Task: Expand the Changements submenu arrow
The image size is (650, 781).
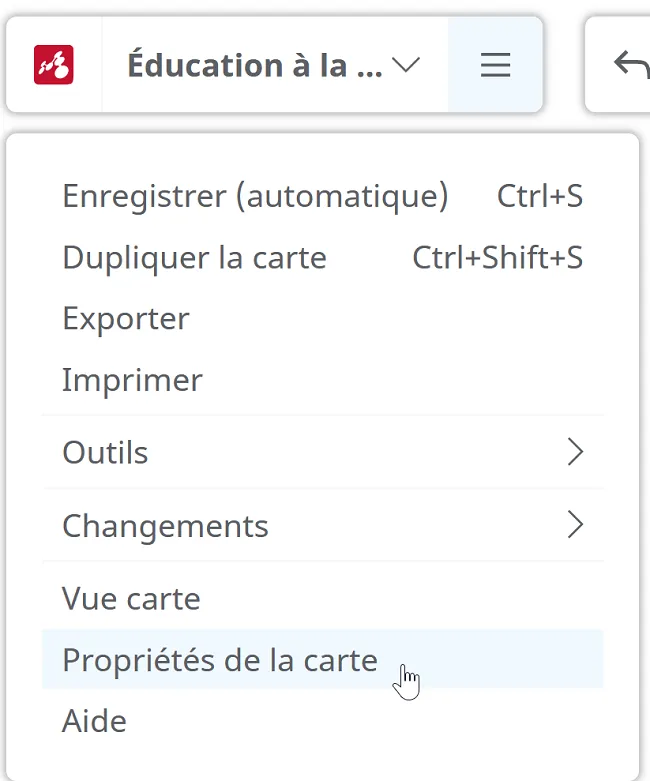Action: pyautogui.click(x=575, y=525)
